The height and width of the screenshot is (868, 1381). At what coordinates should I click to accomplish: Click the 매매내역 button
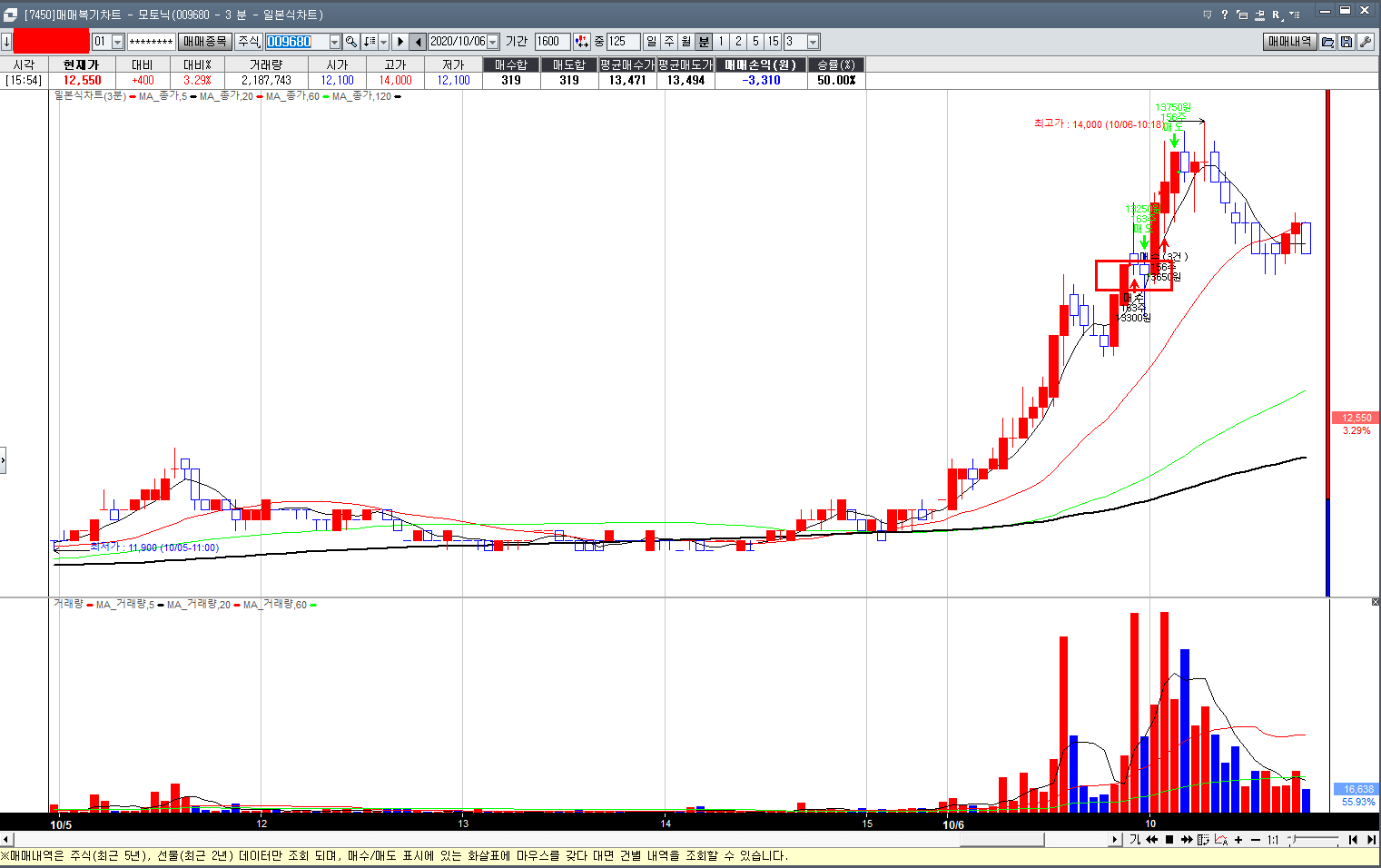(x=1289, y=42)
